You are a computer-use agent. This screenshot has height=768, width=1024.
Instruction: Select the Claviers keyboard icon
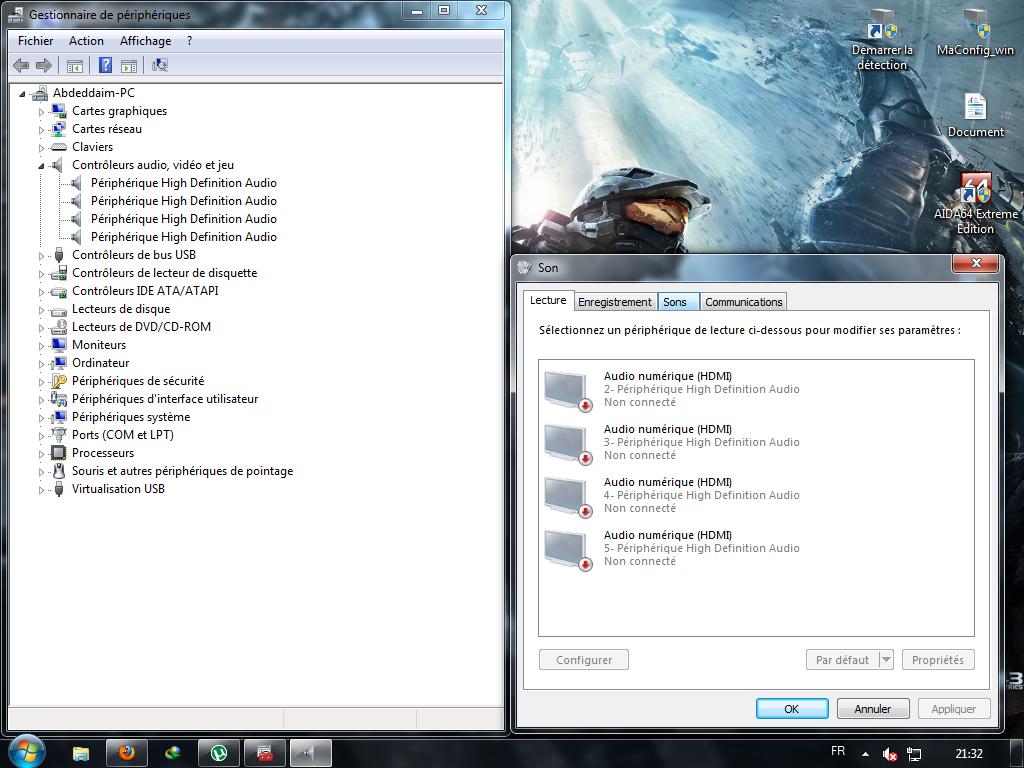[59, 147]
